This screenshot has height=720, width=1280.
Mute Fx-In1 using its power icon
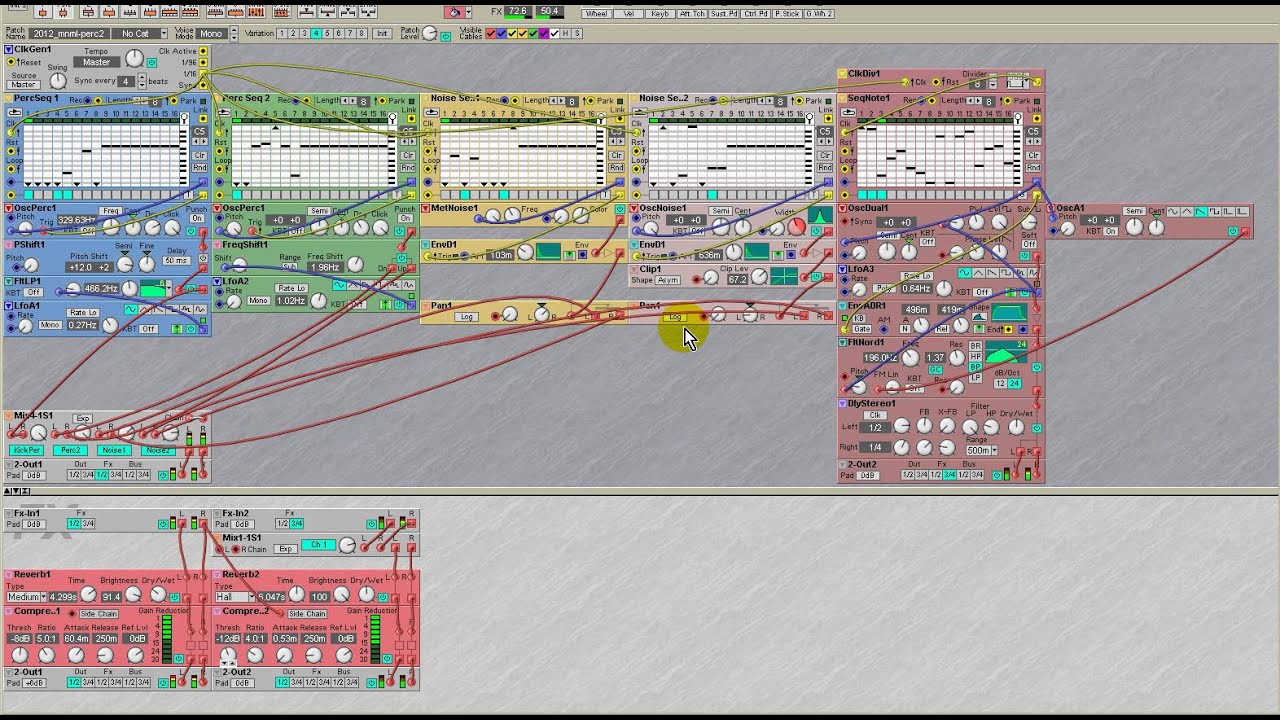(163, 524)
